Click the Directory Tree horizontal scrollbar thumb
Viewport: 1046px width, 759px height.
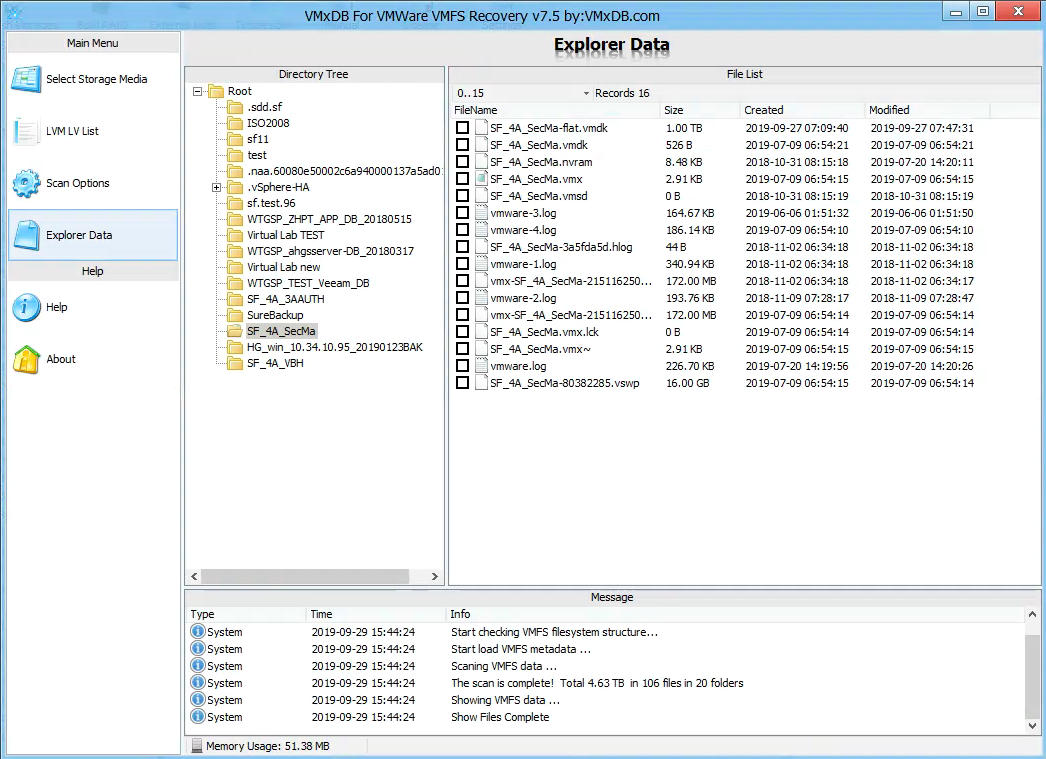pyautogui.click(x=305, y=576)
